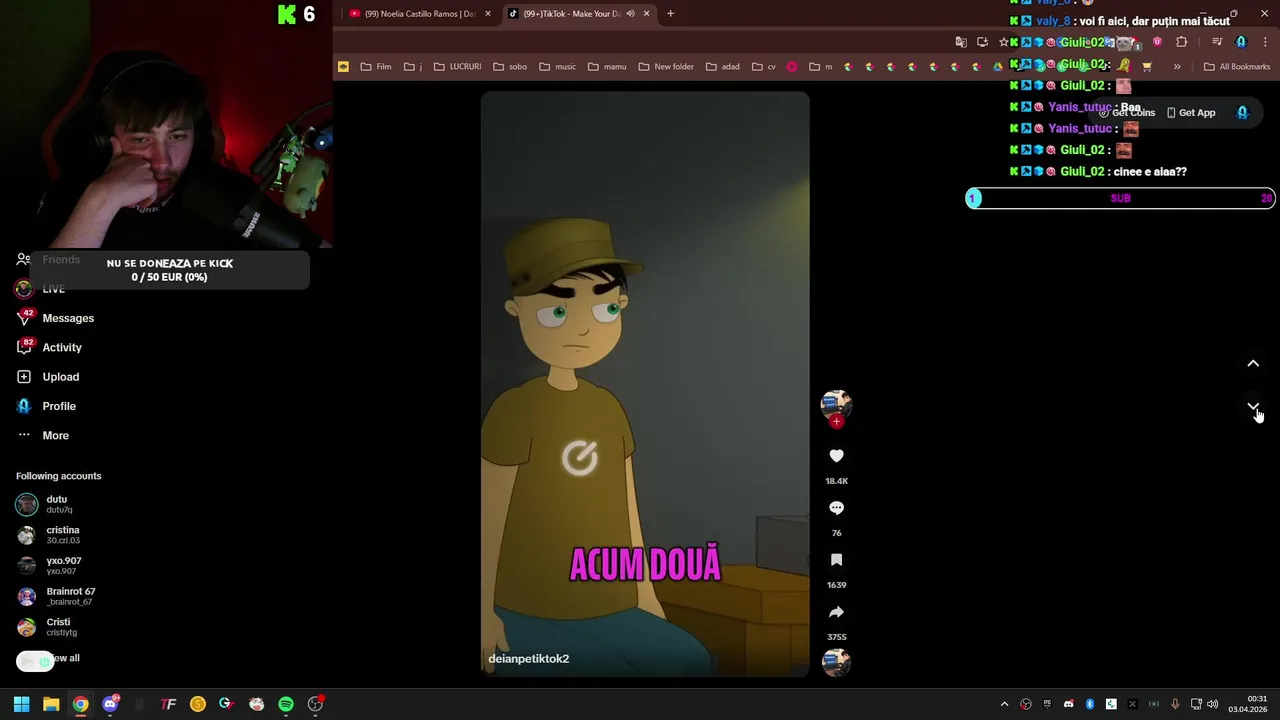Open the creator's profile avatar above the like button
Image resolution: width=1280 pixels, height=720 pixels.
(x=836, y=404)
